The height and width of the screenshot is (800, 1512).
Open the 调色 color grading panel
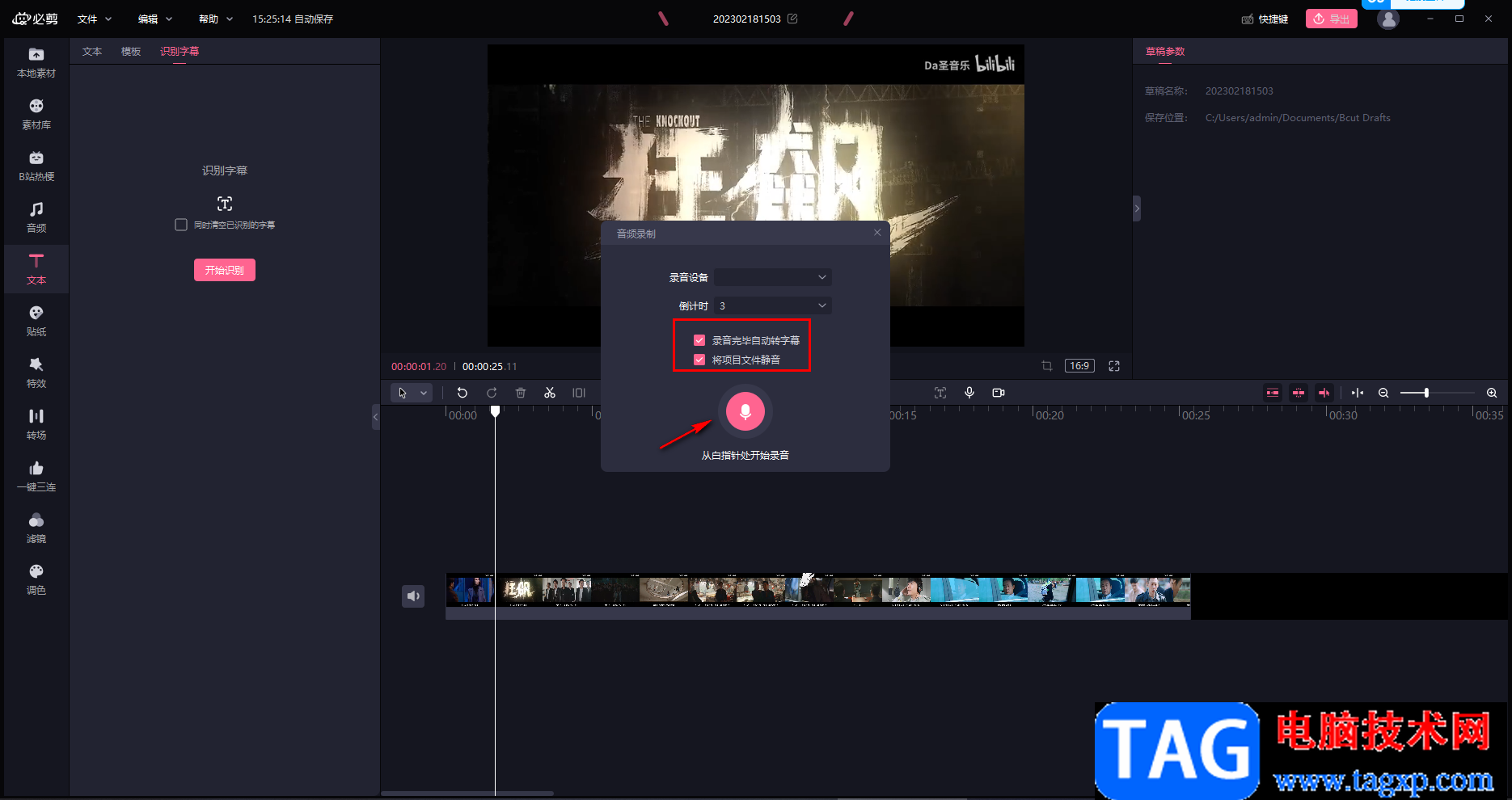coord(36,579)
